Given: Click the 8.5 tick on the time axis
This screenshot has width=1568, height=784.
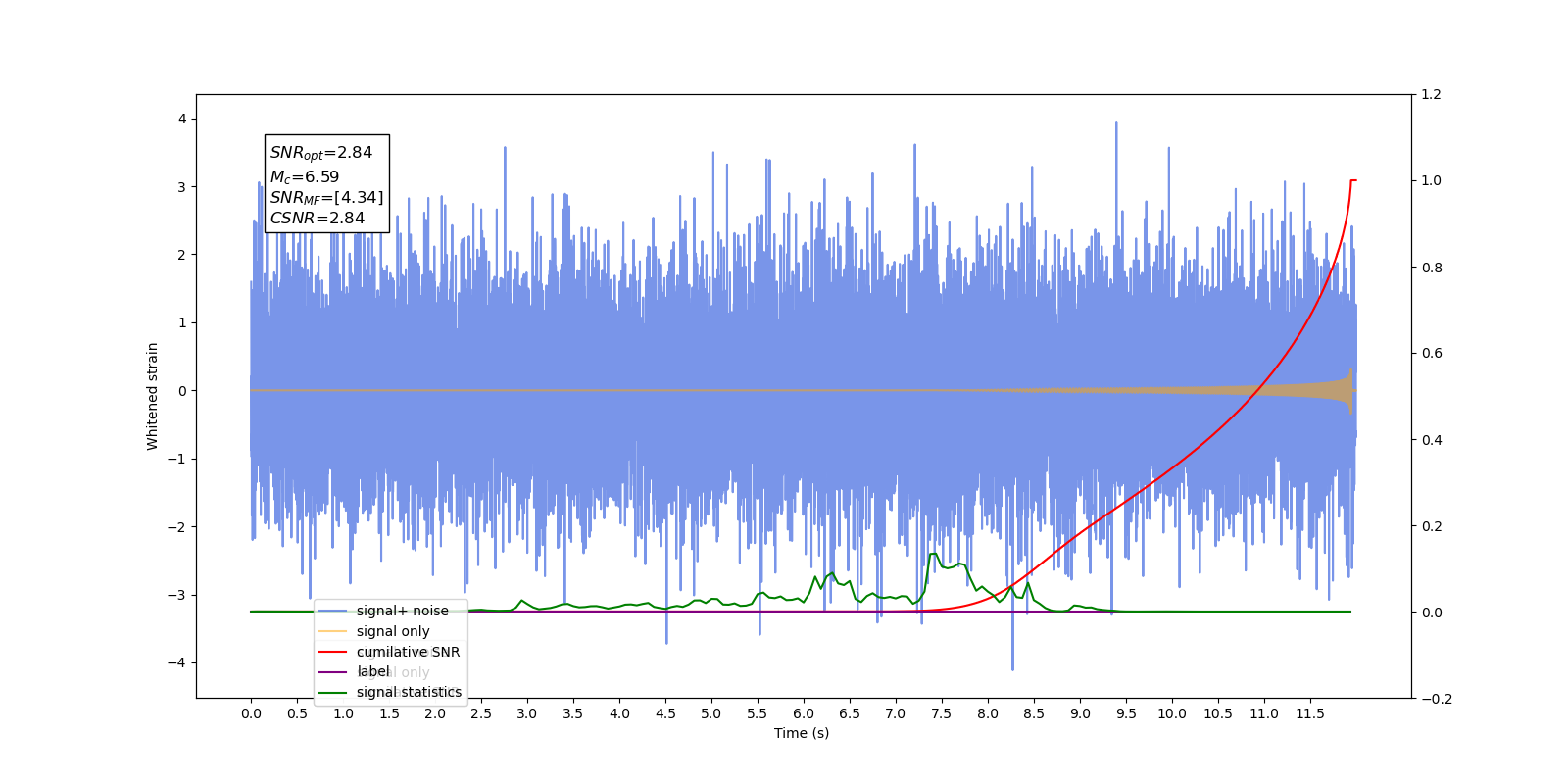Looking at the screenshot, I should pos(1034,713).
